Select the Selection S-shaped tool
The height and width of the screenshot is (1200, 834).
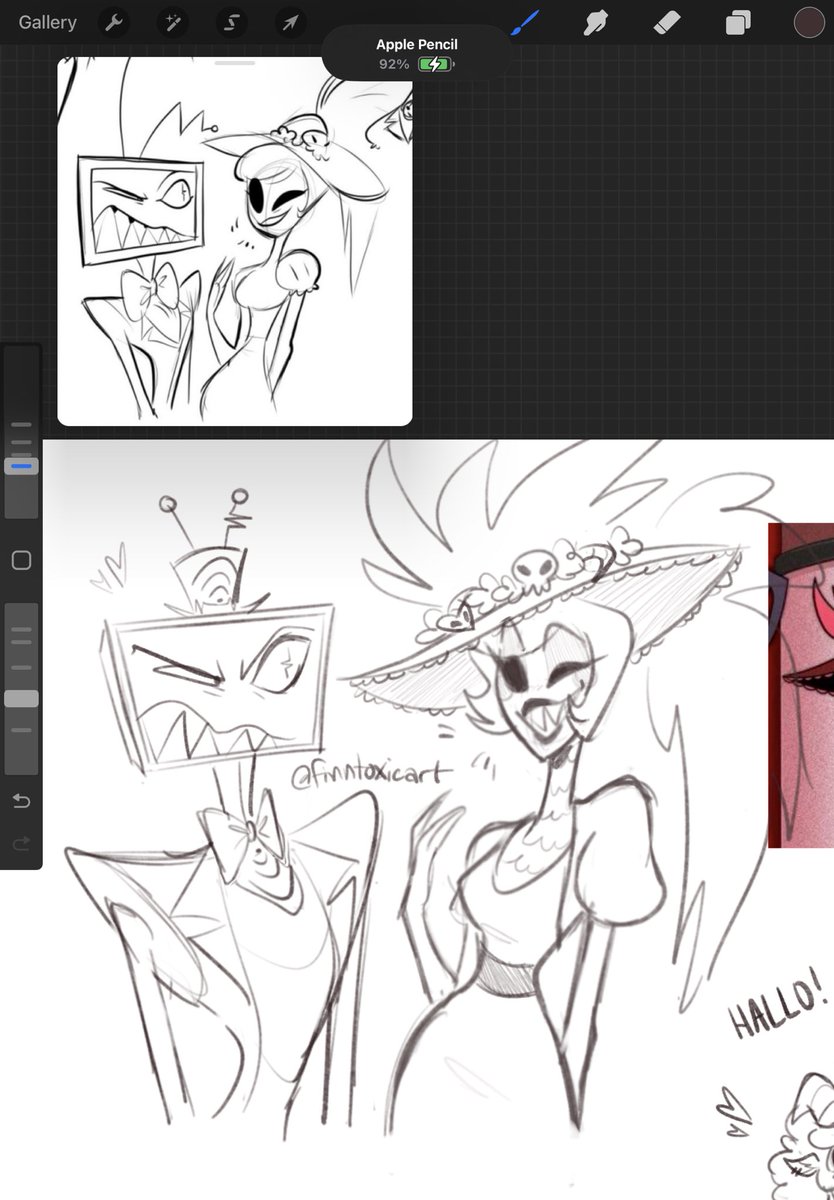tap(232, 22)
